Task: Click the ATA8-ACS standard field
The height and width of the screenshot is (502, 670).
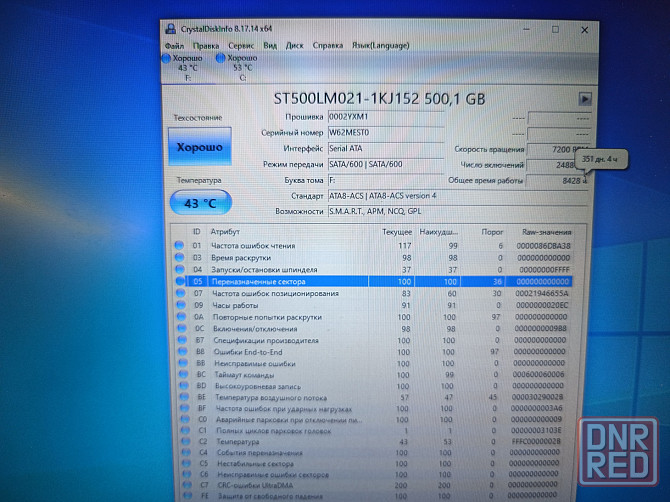Action: (458, 196)
